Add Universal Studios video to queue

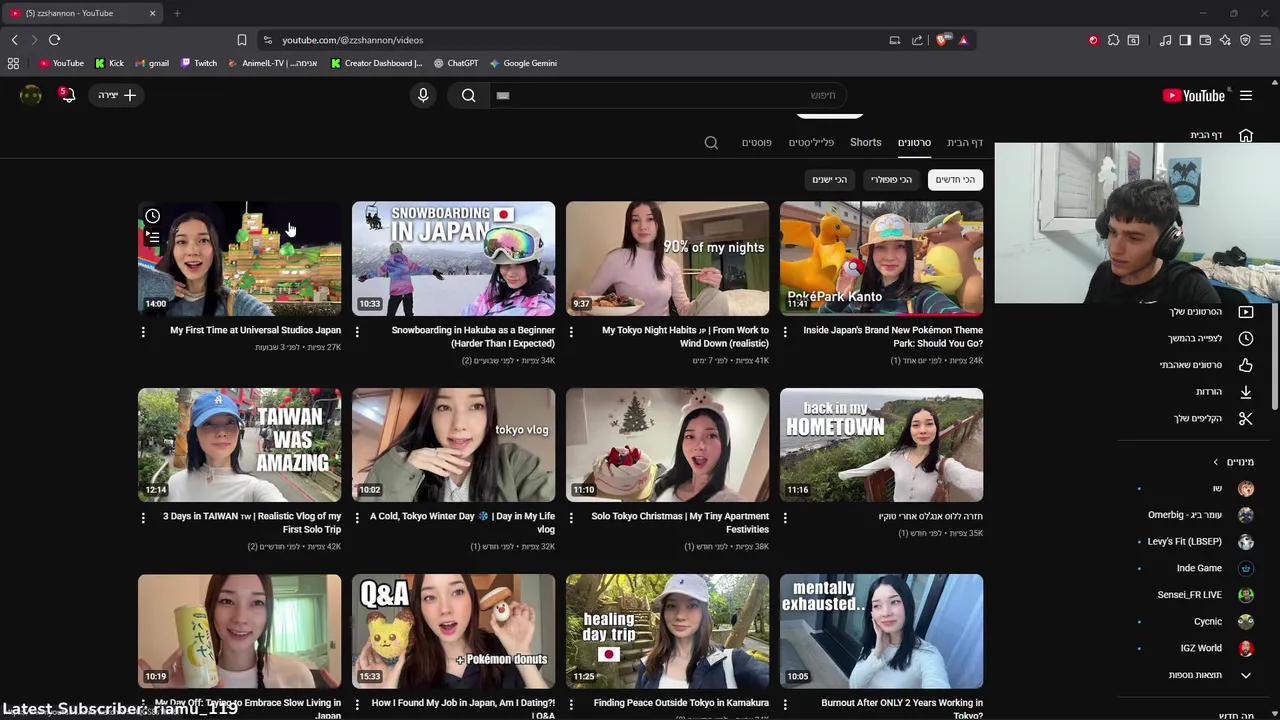point(152,237)
